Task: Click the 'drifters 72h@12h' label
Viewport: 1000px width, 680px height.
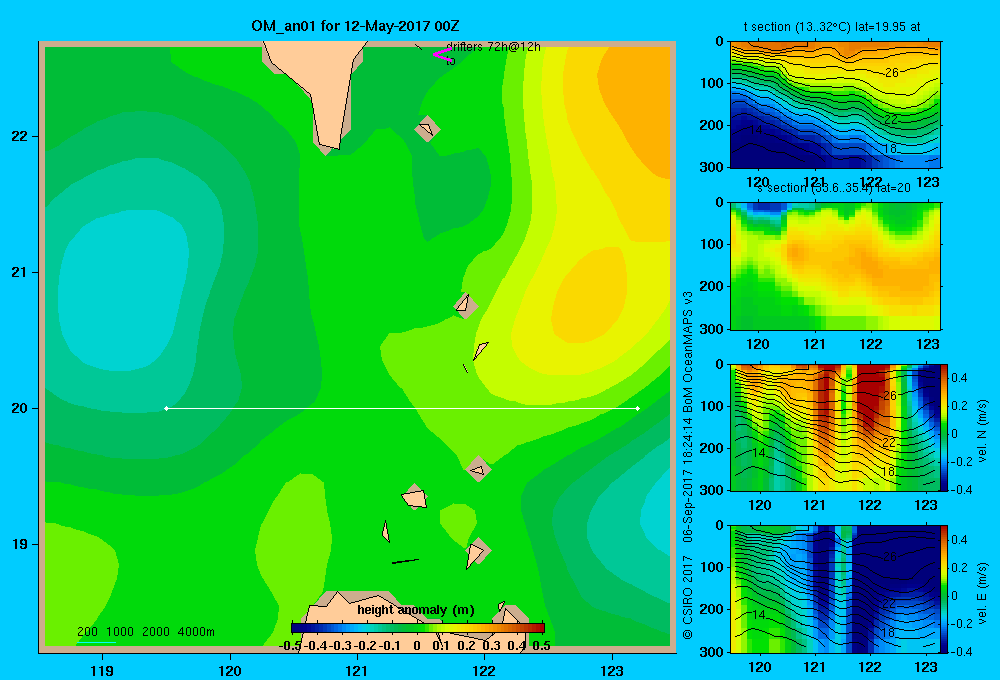Action: coord(493,47)
